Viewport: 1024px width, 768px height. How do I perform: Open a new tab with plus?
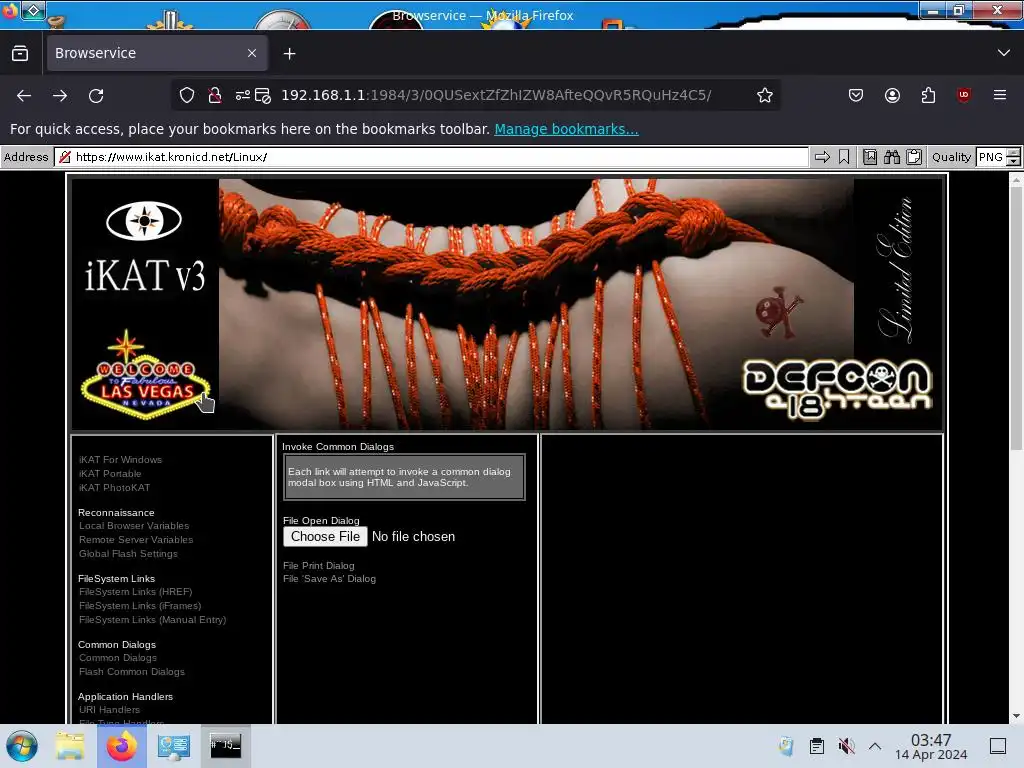click(x=289, y=54)
